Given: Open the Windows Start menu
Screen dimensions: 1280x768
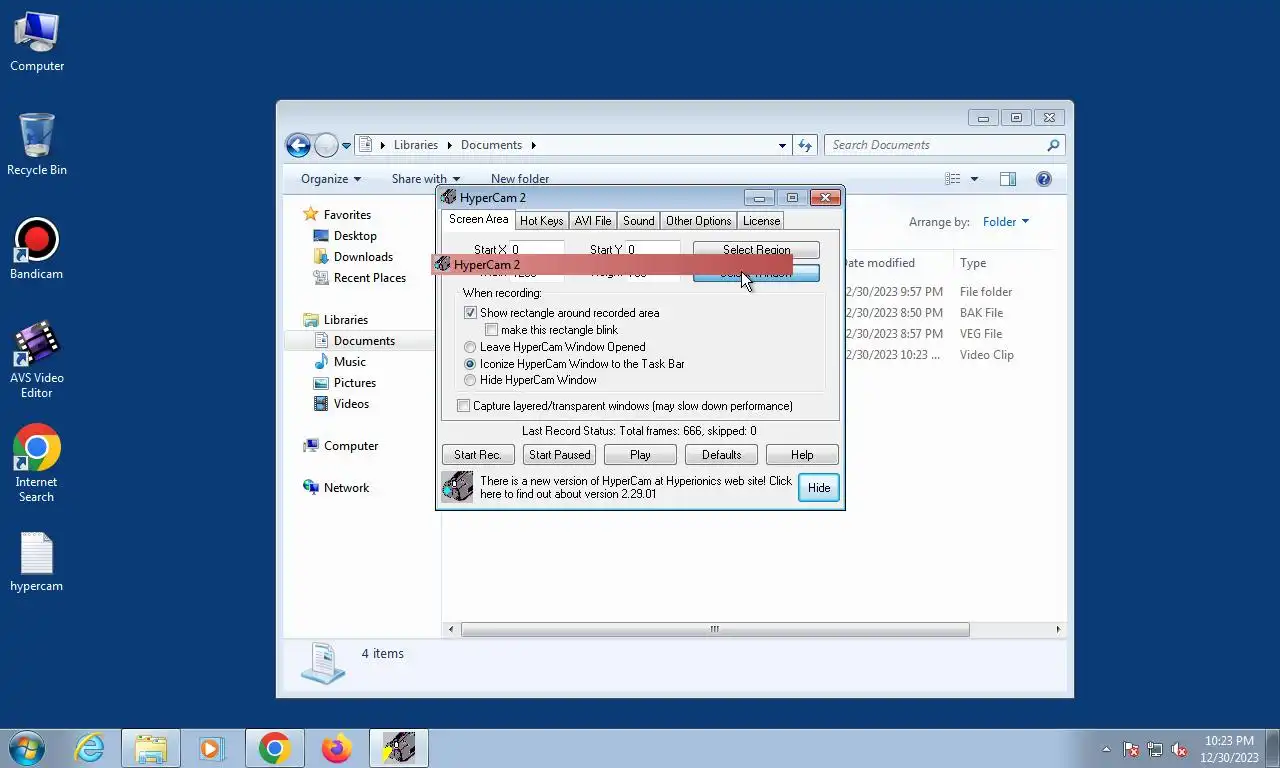Looking at the screenshot, I should (27, 748).
